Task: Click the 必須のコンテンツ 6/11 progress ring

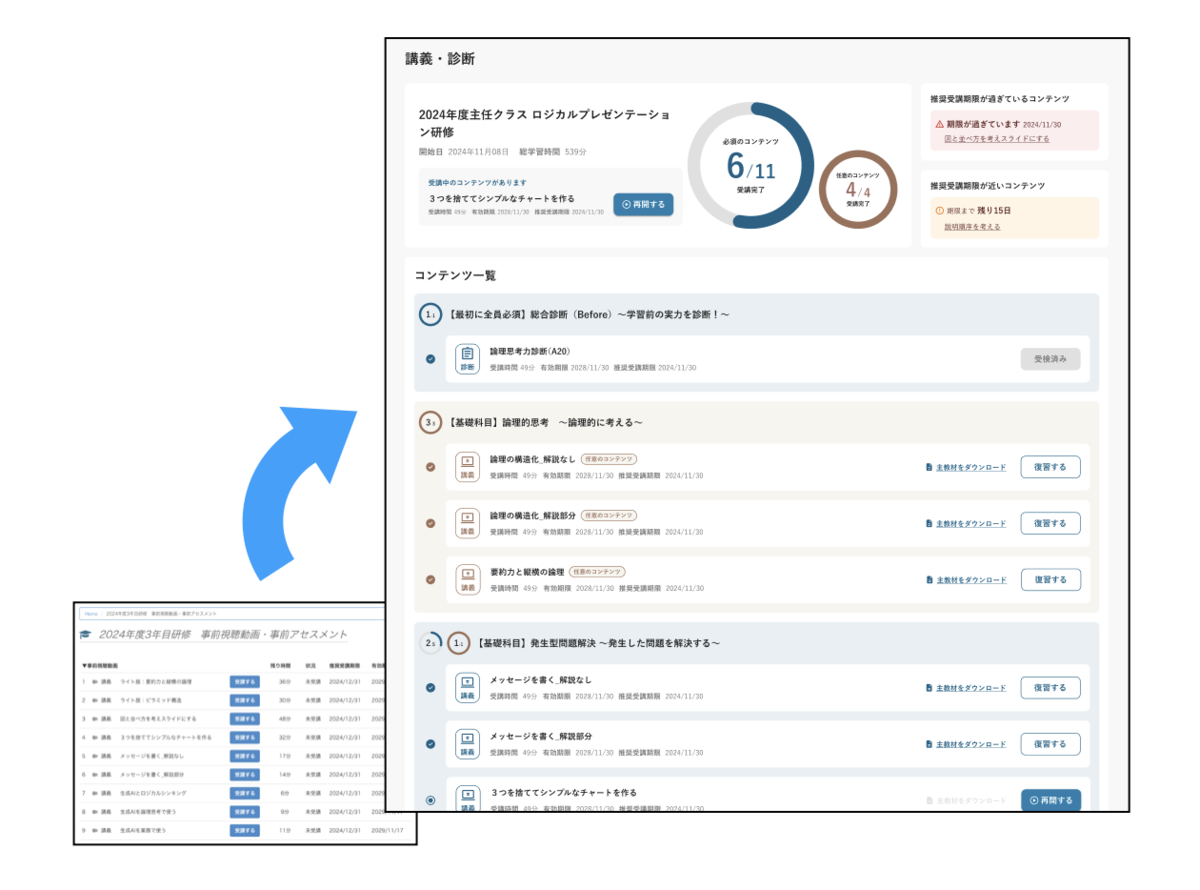Action: pyautogui.click(x=750, y=165)
